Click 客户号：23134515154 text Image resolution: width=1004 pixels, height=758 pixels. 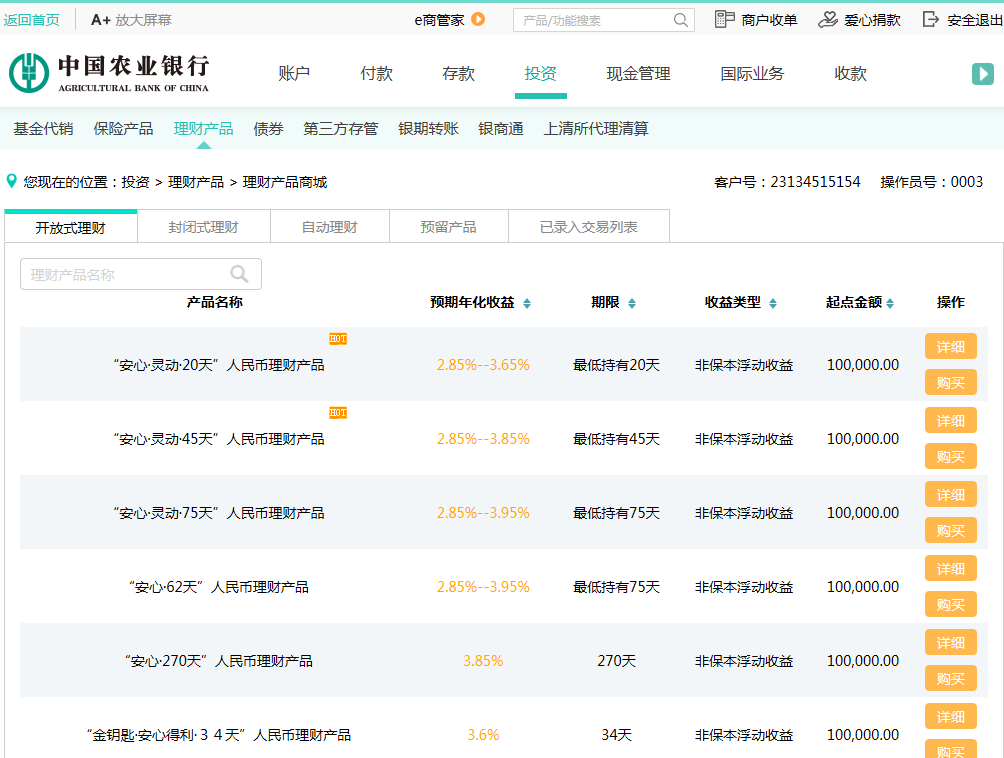(787, 182)
